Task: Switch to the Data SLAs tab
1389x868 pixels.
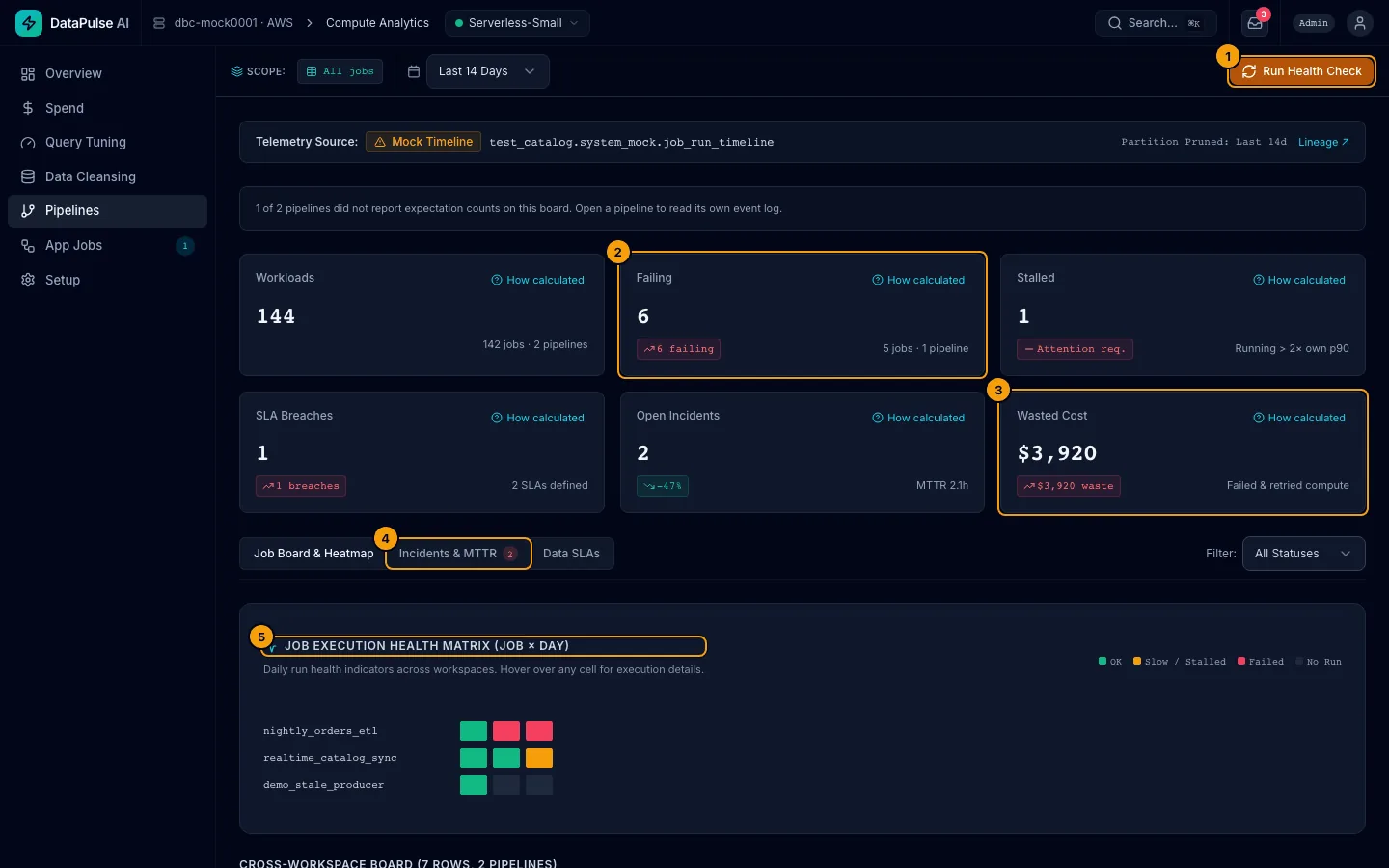Action: point(571,554)
